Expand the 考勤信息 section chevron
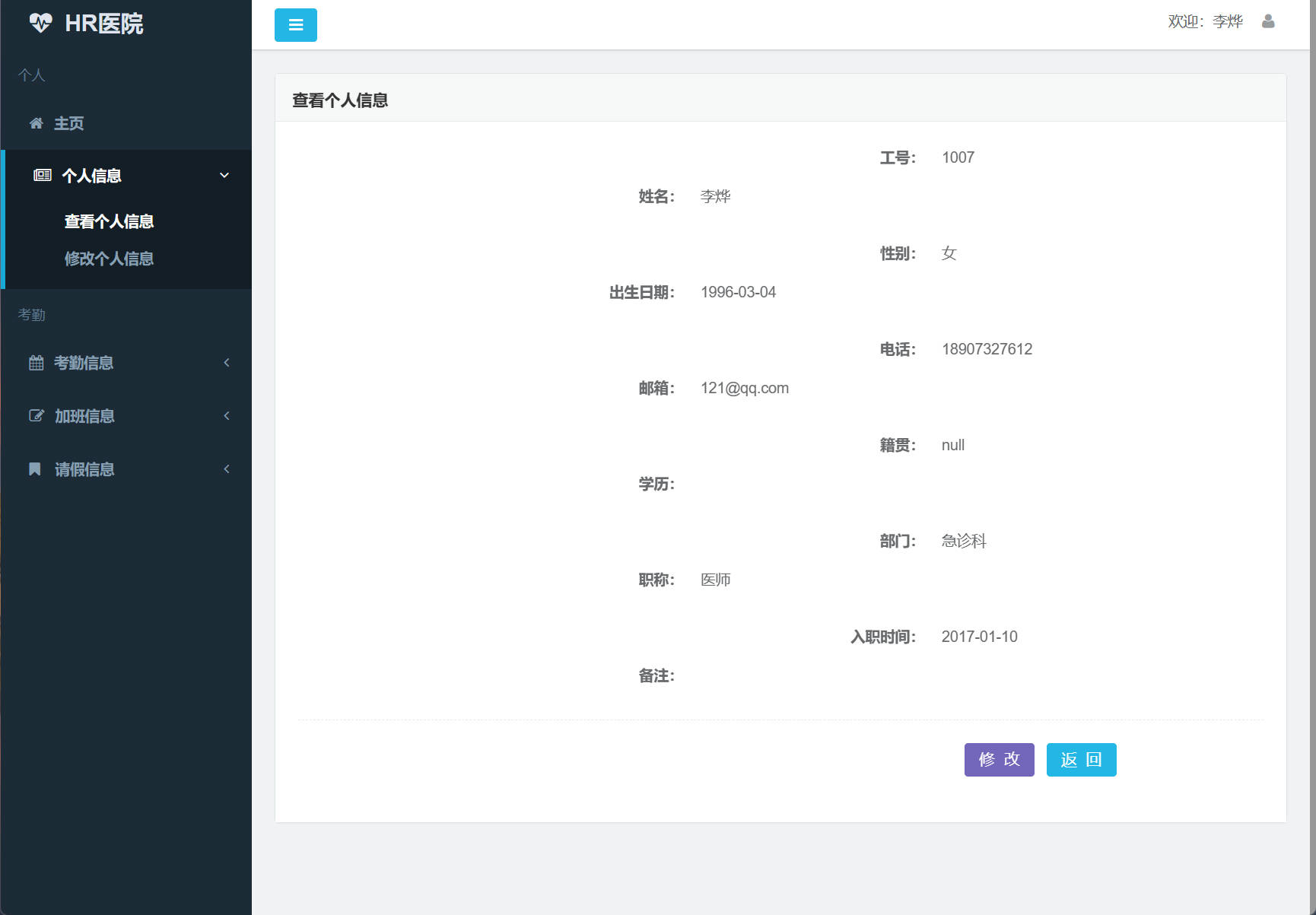Image resolution: width=1316 pixels, height=915 pixels. [x=226, y=363]
